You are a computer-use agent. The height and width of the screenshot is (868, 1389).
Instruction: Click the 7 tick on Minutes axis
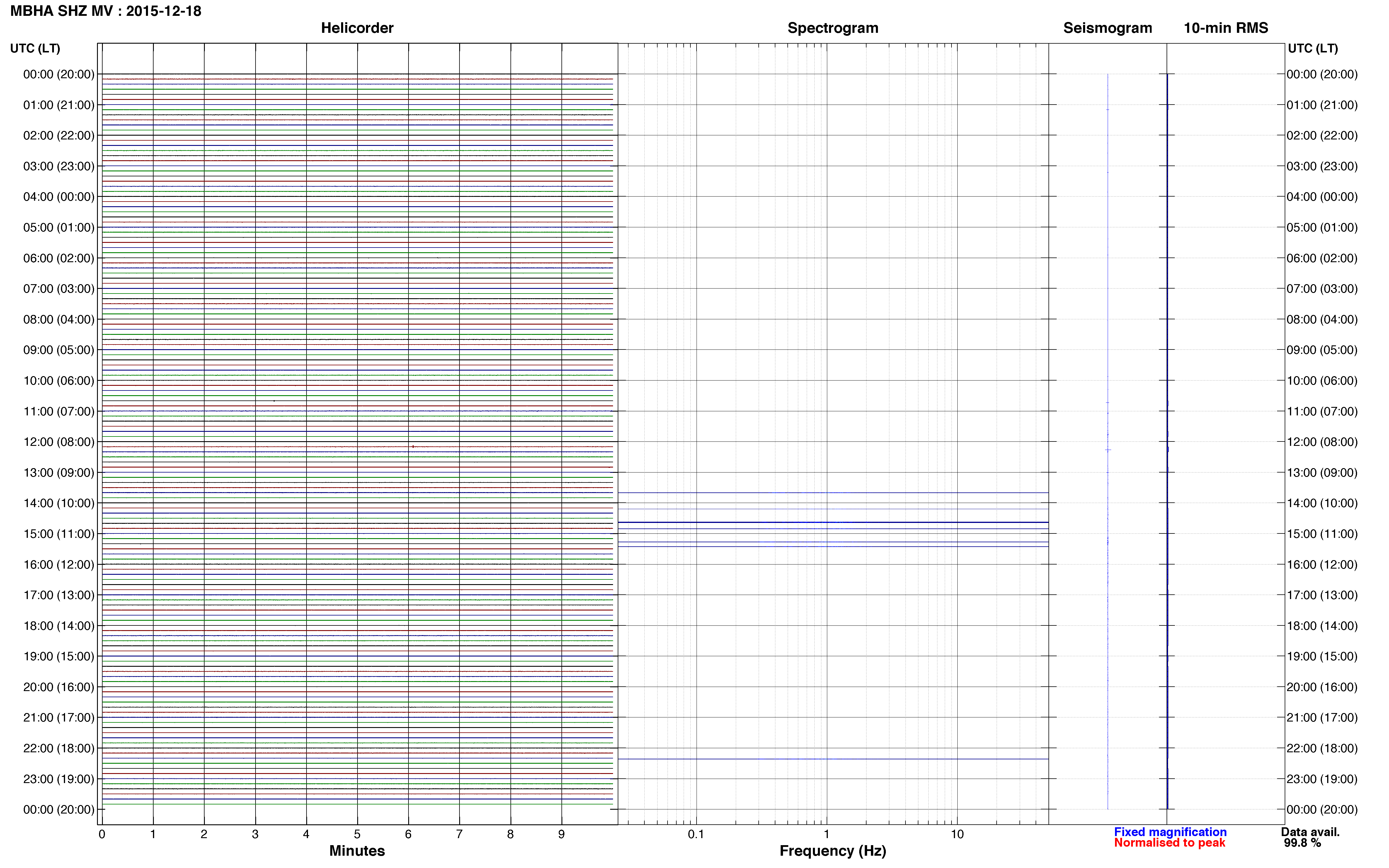coord(459,835)
